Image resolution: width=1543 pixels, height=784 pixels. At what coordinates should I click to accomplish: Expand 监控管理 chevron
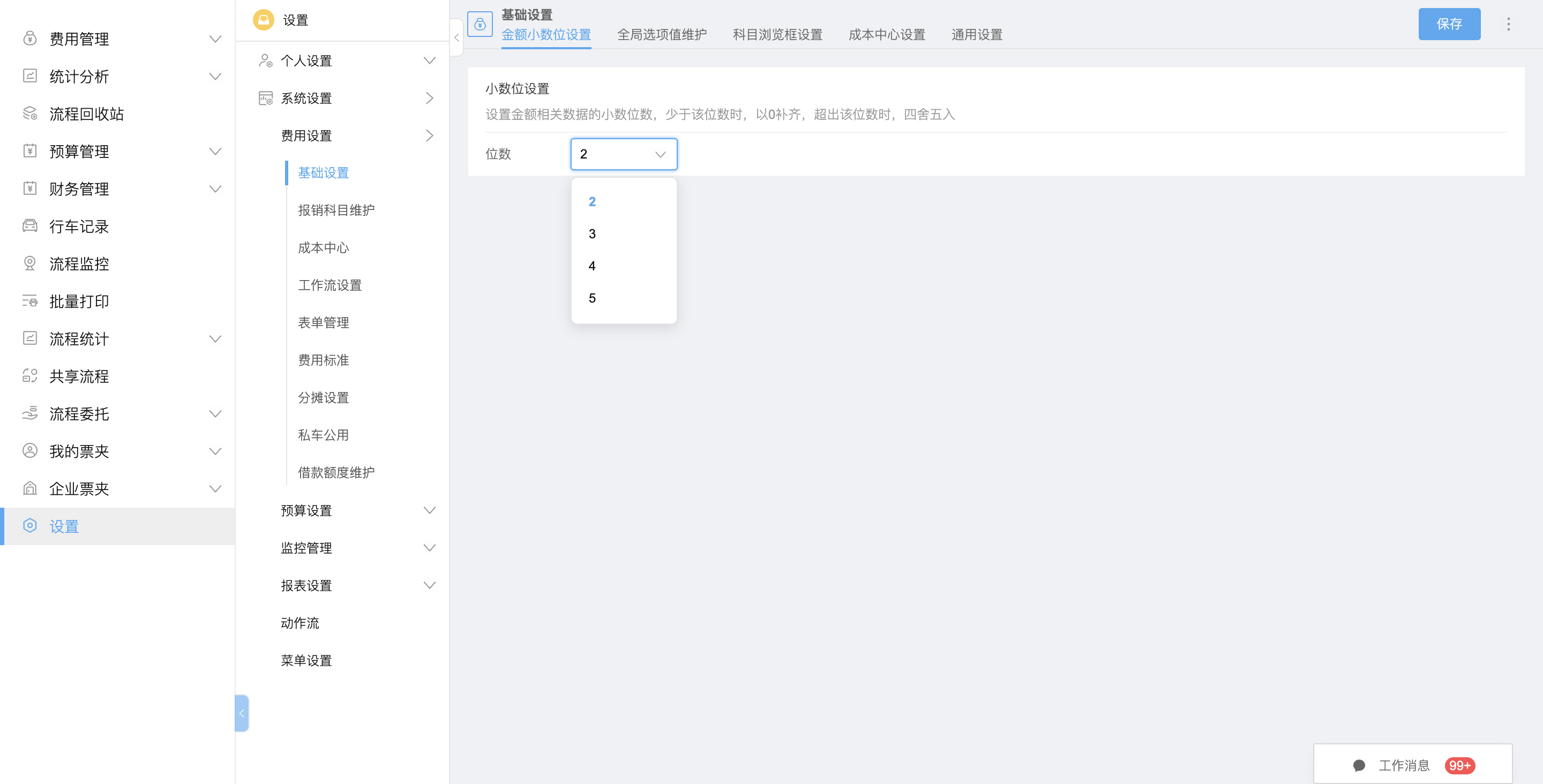(430, 547)
